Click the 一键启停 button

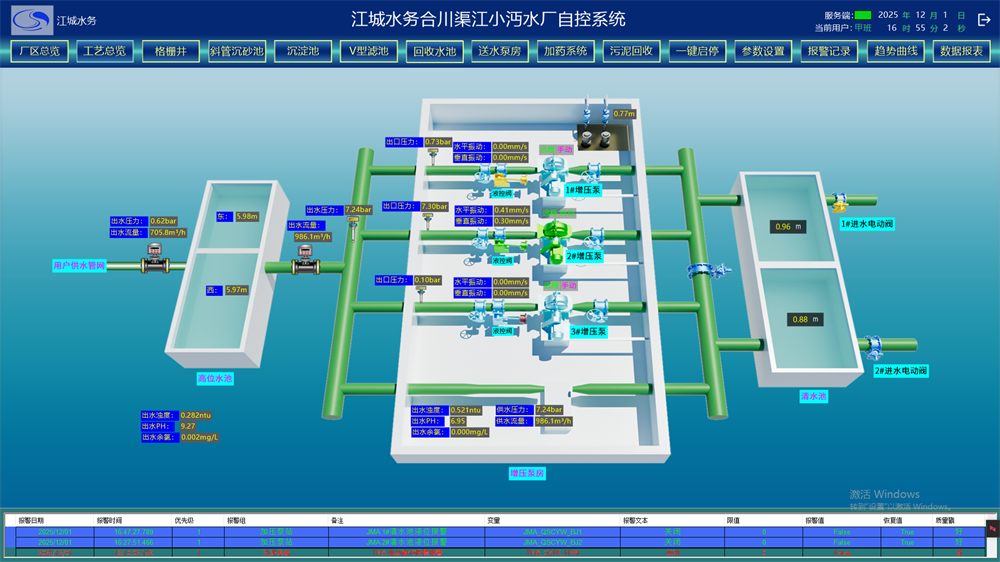tap(697, 51)
